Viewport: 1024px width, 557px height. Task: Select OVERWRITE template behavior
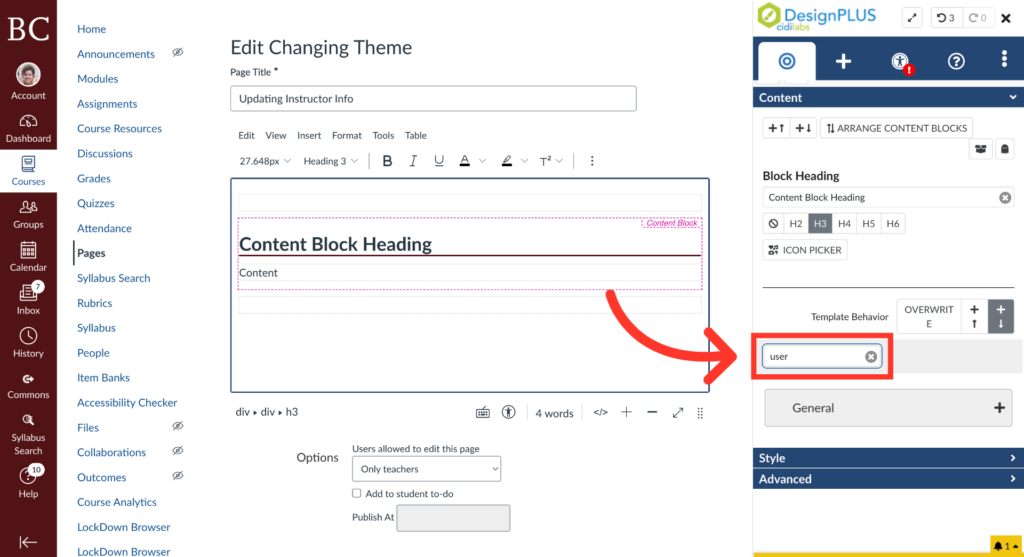click(929, 317)
